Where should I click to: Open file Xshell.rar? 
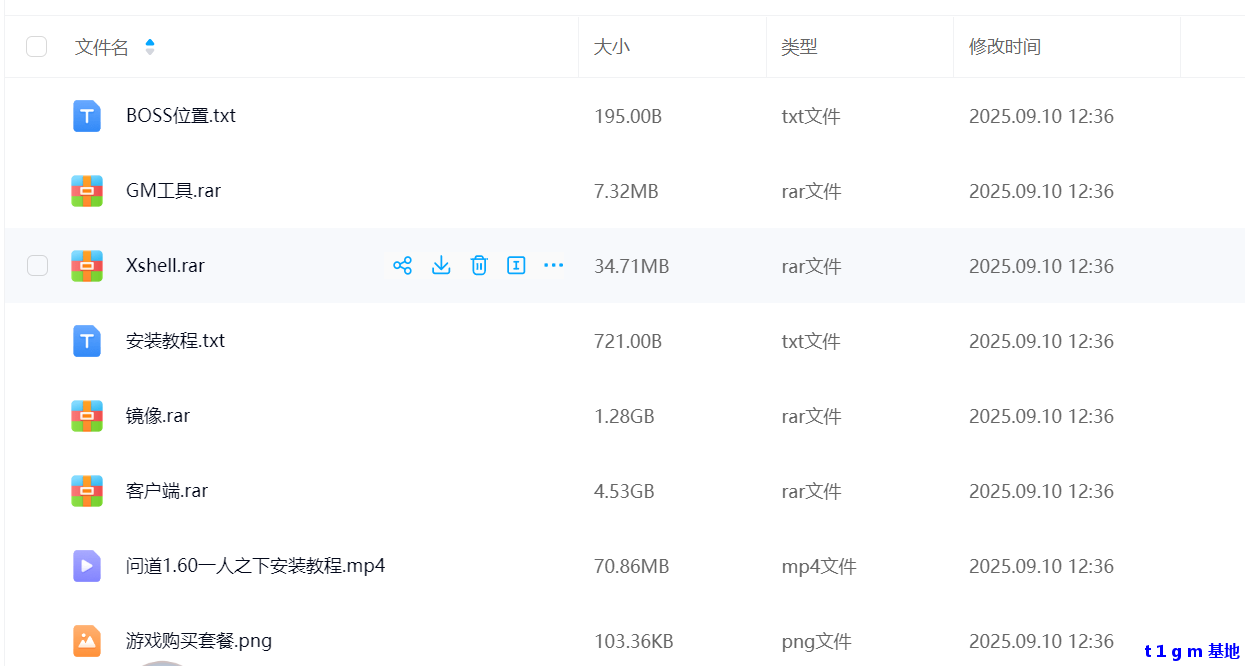166,265
